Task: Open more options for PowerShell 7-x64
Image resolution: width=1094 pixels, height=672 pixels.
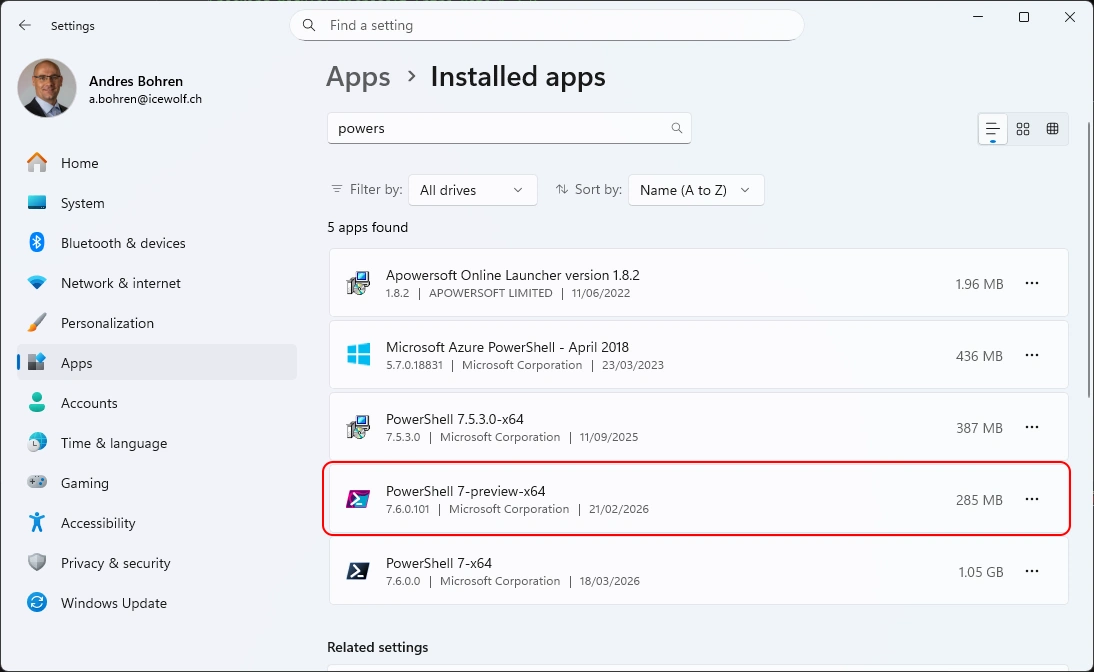Action: pos(1032,571)
